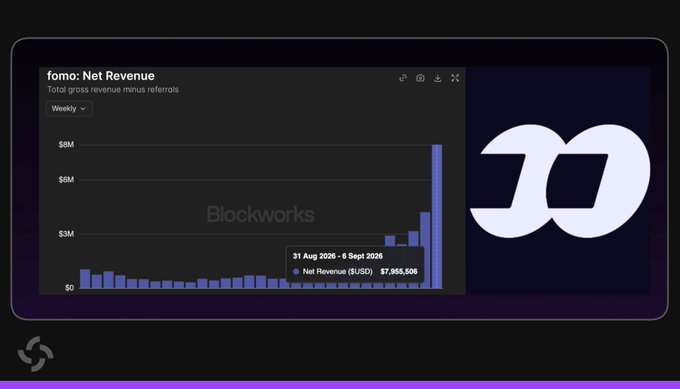Click the 'Net Revenue ($USD)' tooltip label
680x389 pixels.
(x=338, y=271)
